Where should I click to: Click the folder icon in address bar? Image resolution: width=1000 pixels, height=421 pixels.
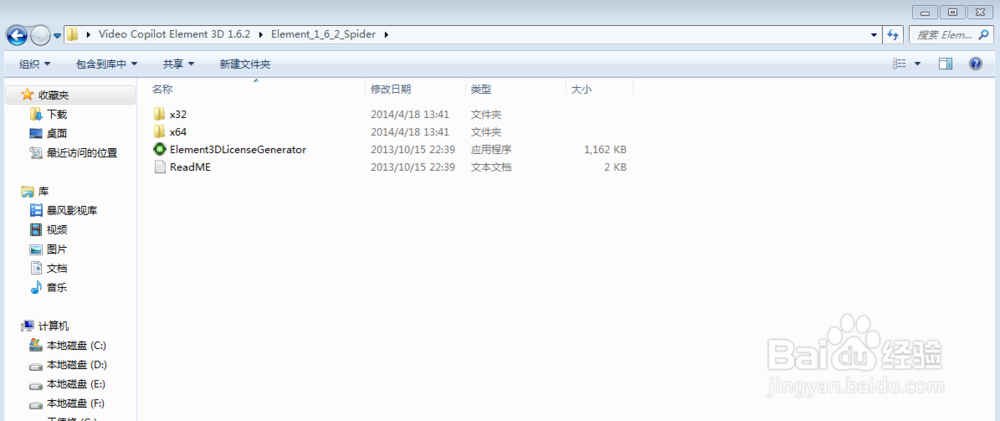tap(73, 34)
